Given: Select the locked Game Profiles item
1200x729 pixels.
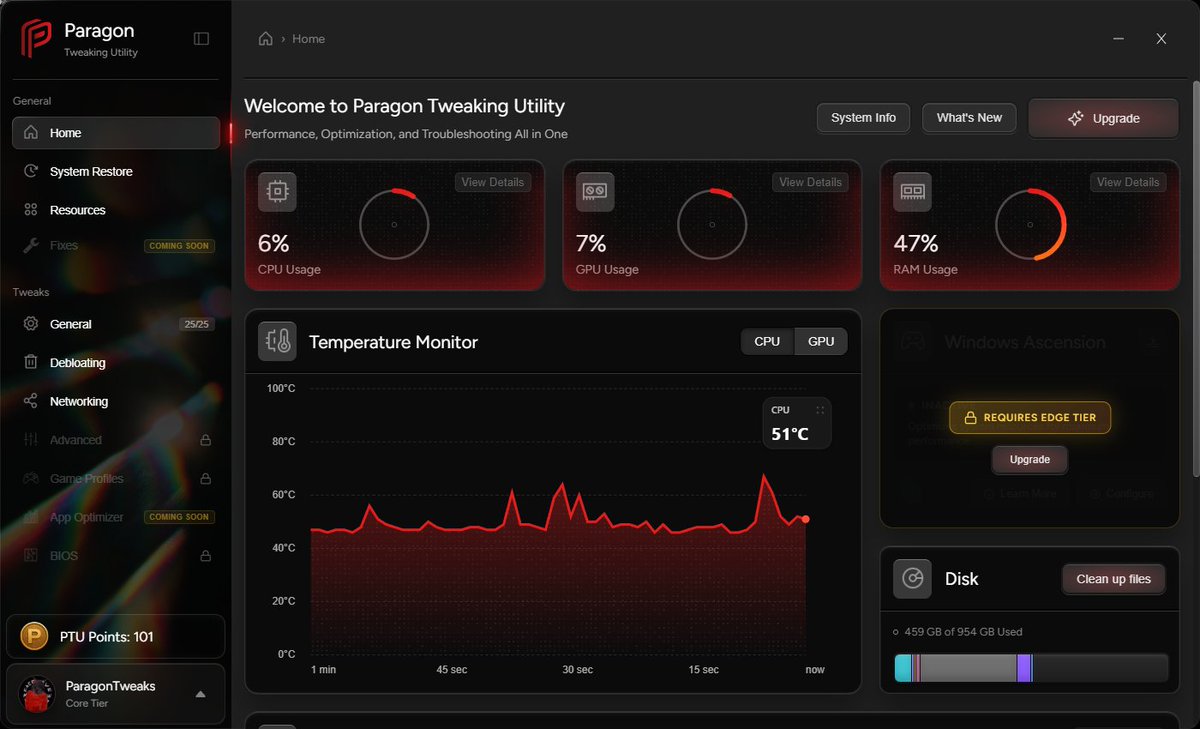Looking at the screenshot, I should pos(116,478).
